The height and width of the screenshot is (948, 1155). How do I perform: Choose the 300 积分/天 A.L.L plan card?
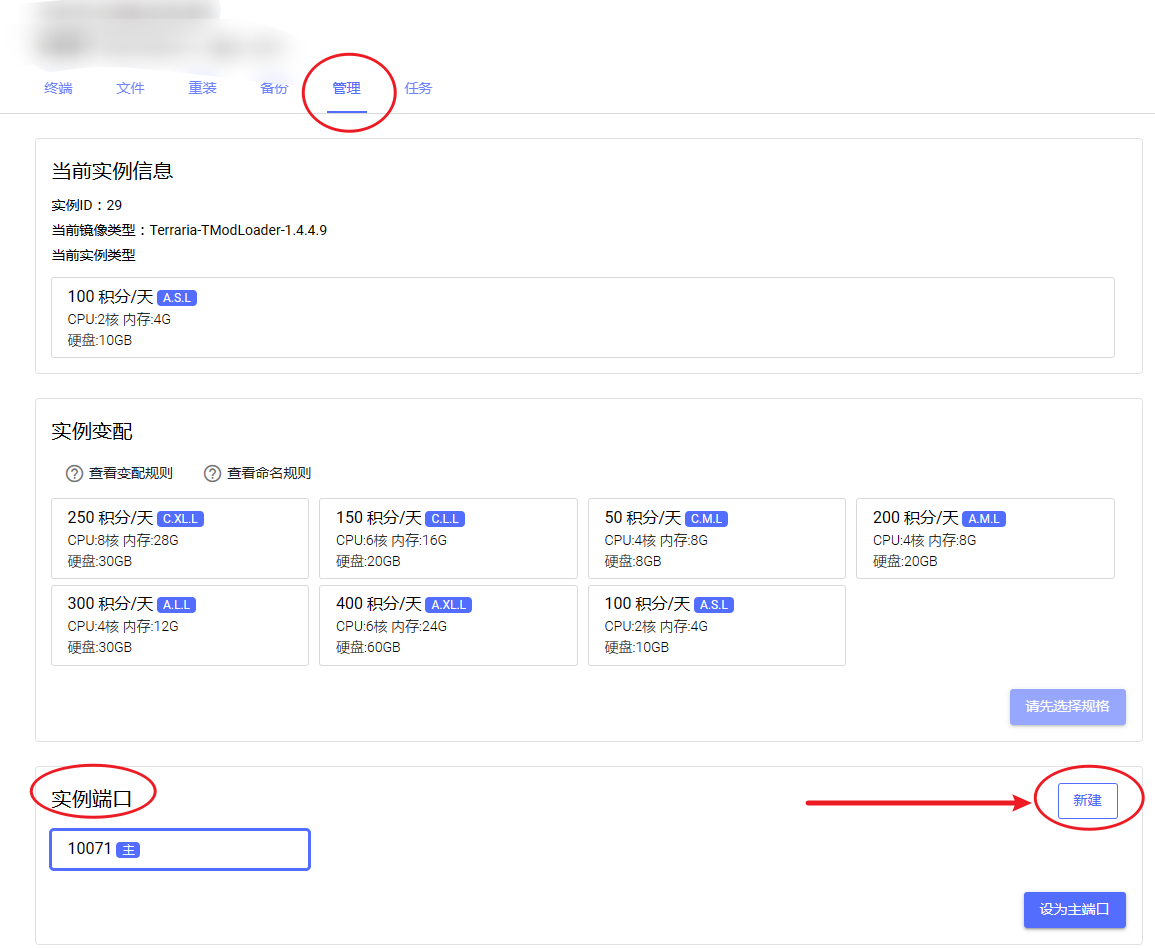coord(180,625)
